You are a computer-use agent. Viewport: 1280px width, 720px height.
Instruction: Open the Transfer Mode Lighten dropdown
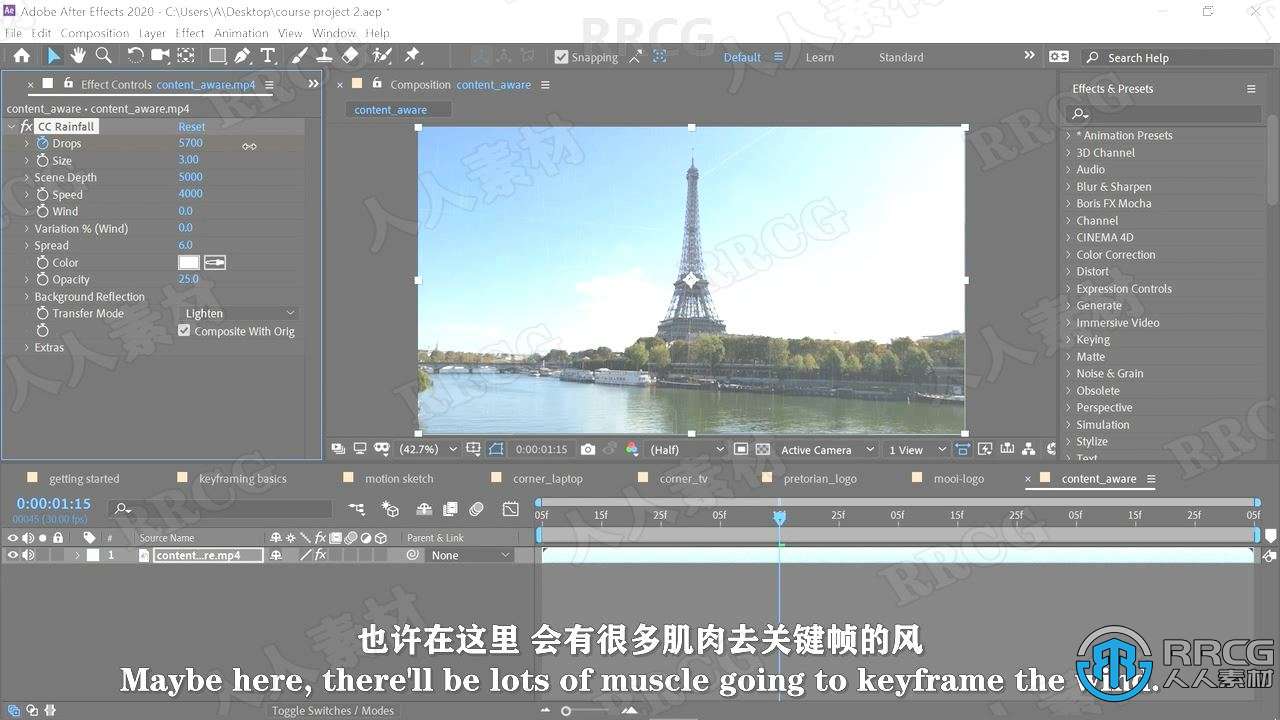239,314
